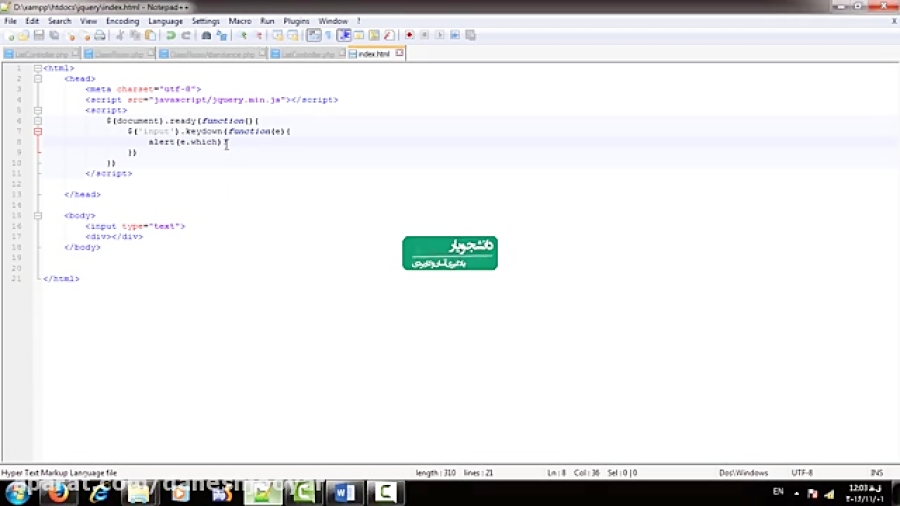Close the index.html tab with its X

(399, 53)
